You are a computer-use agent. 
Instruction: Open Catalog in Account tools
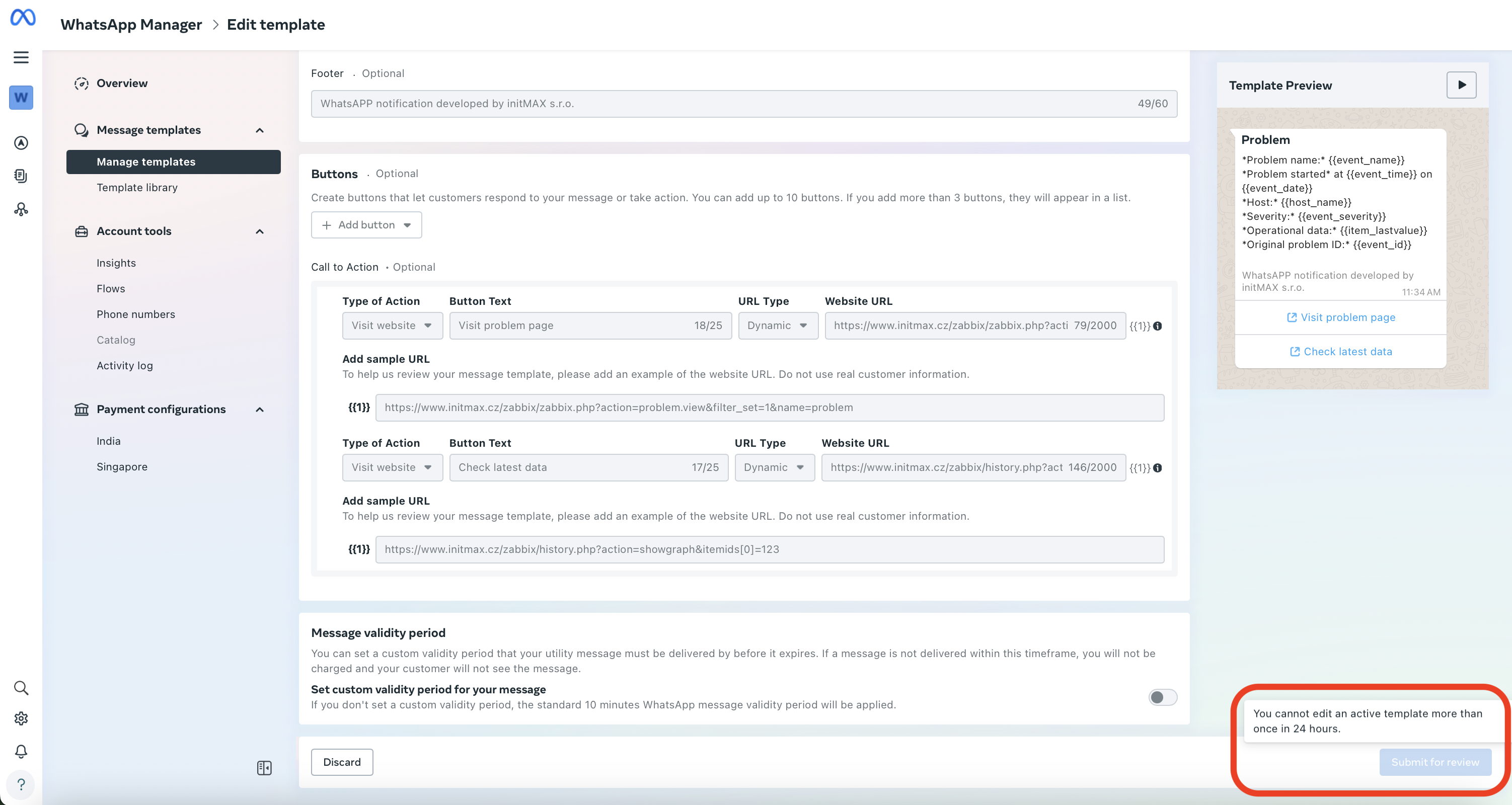coord(116,340)
